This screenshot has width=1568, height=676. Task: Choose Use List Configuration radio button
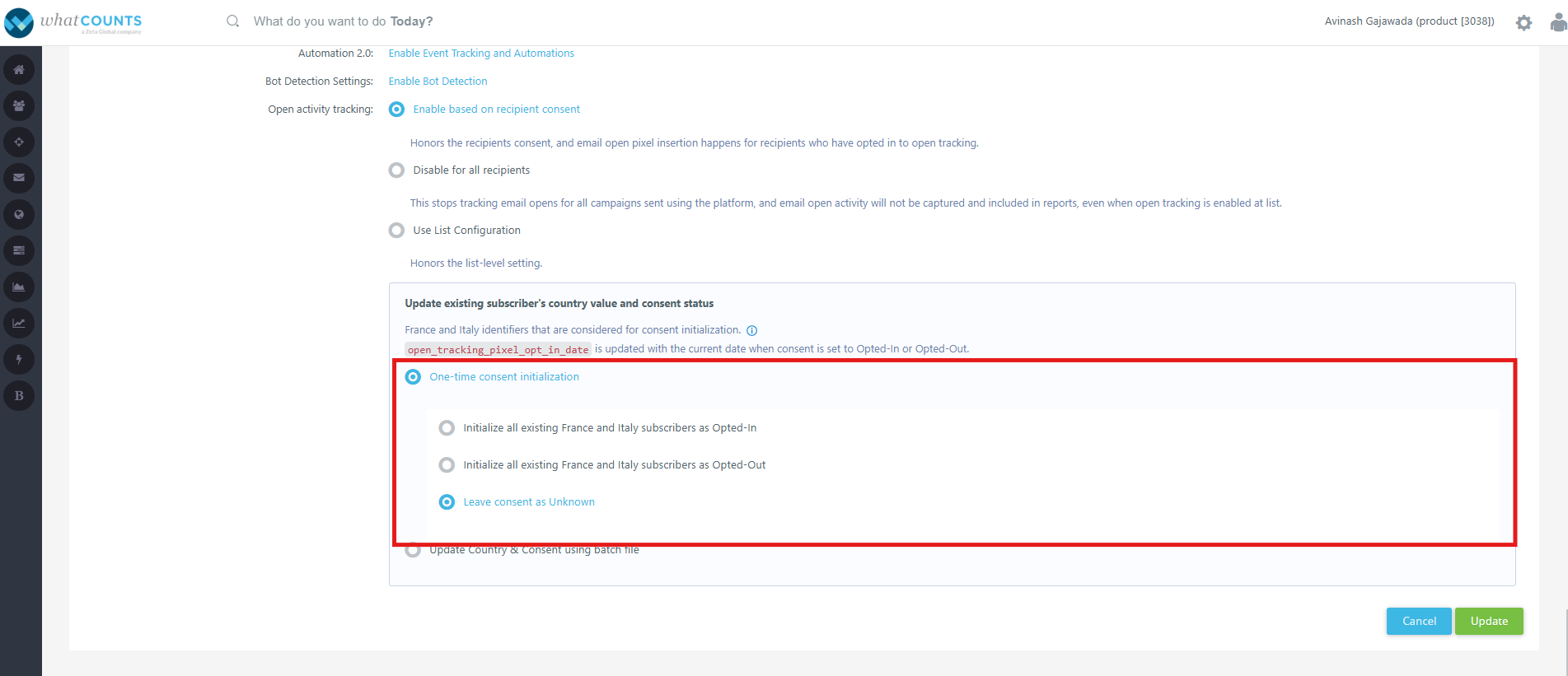coord(396,231)
